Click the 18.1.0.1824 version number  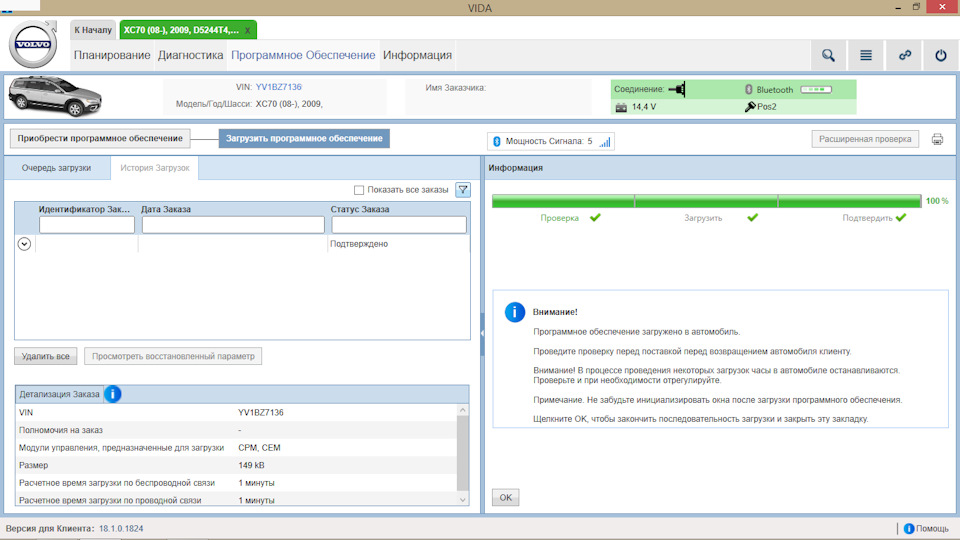(121, 528)
